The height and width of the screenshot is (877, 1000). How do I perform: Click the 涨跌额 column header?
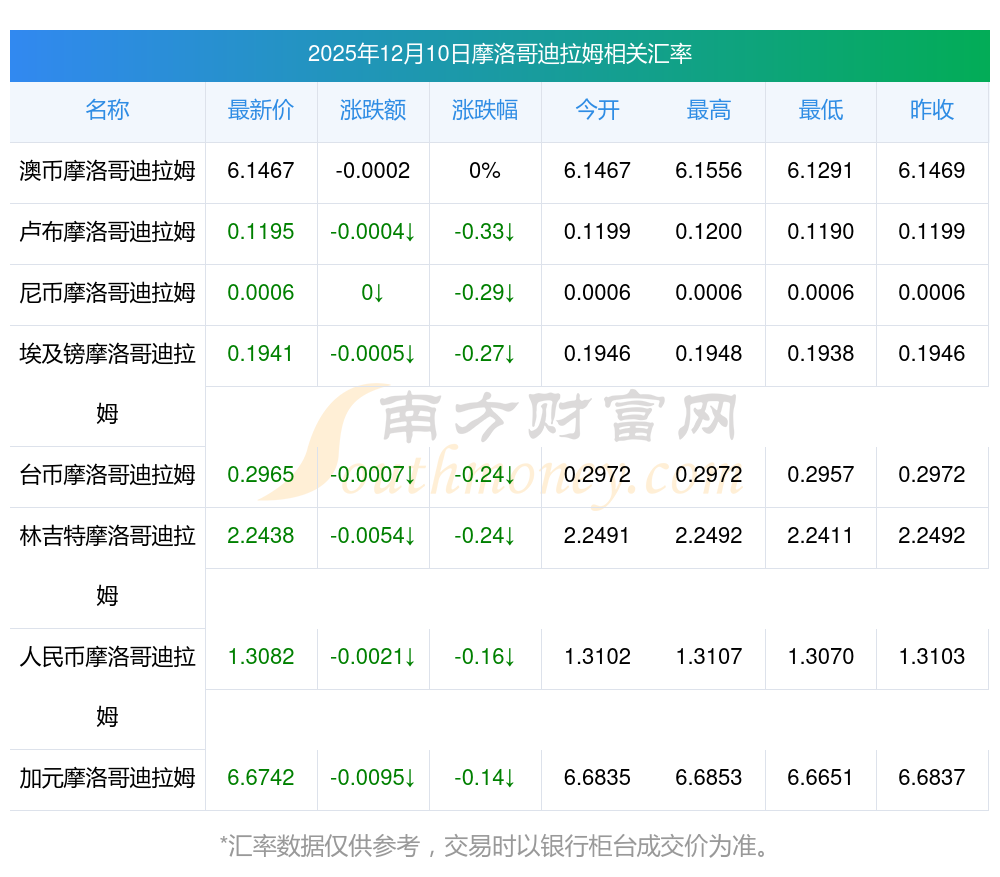point(373,111)
